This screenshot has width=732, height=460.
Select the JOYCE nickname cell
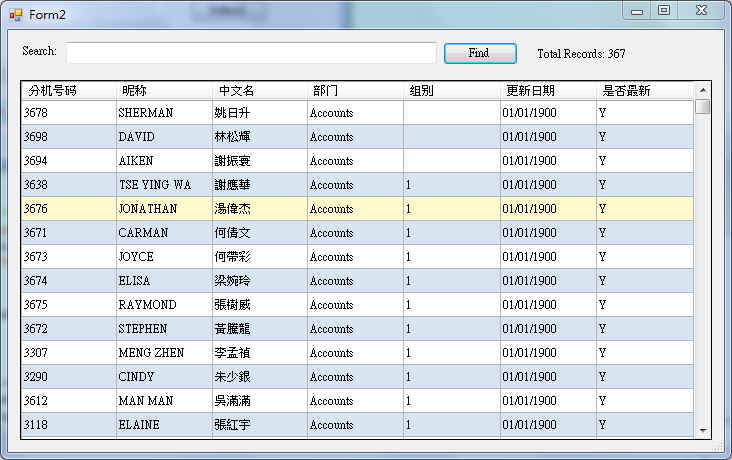(x=164, y=257)
